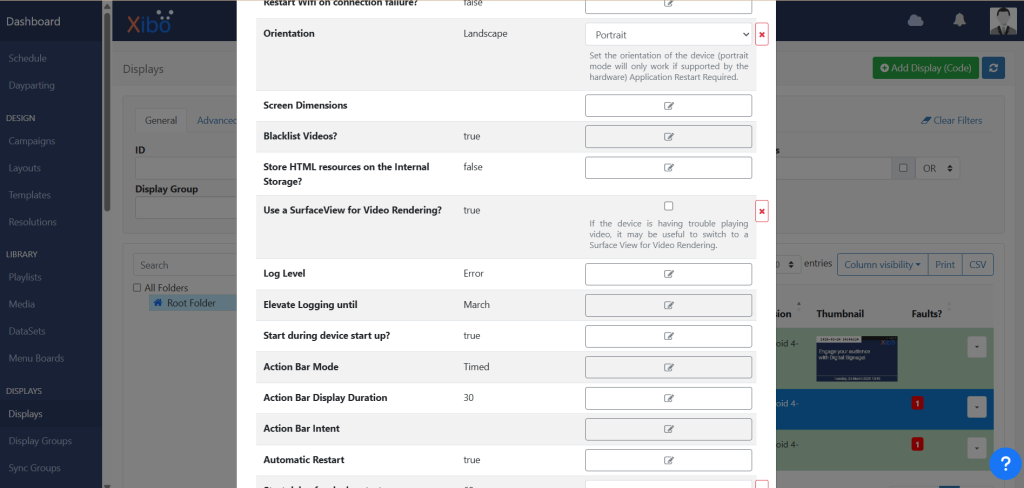Click the notifications bell icon
This screenshot has width=1024, height=488.
point(959,21)
